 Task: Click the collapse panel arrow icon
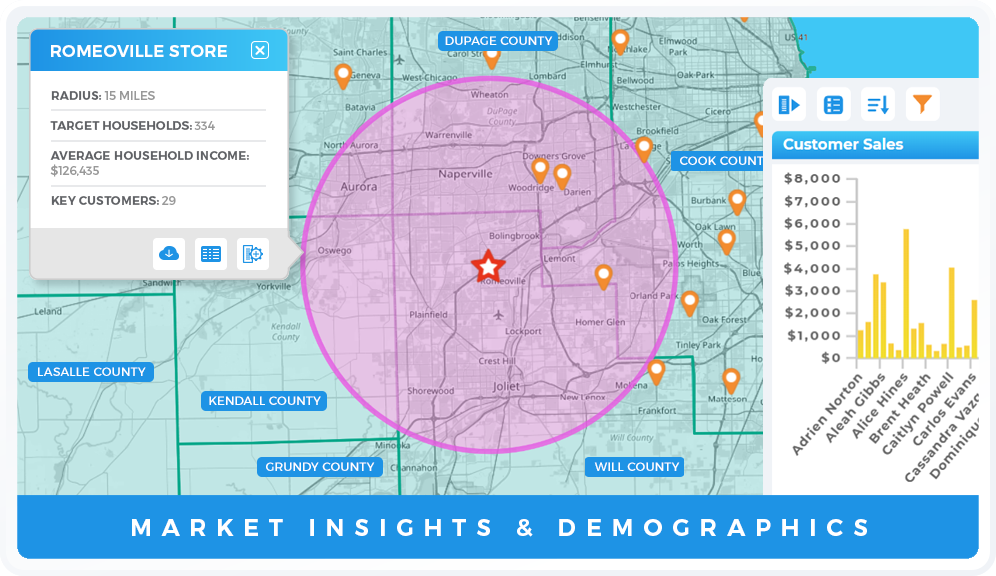click(790, 104)
